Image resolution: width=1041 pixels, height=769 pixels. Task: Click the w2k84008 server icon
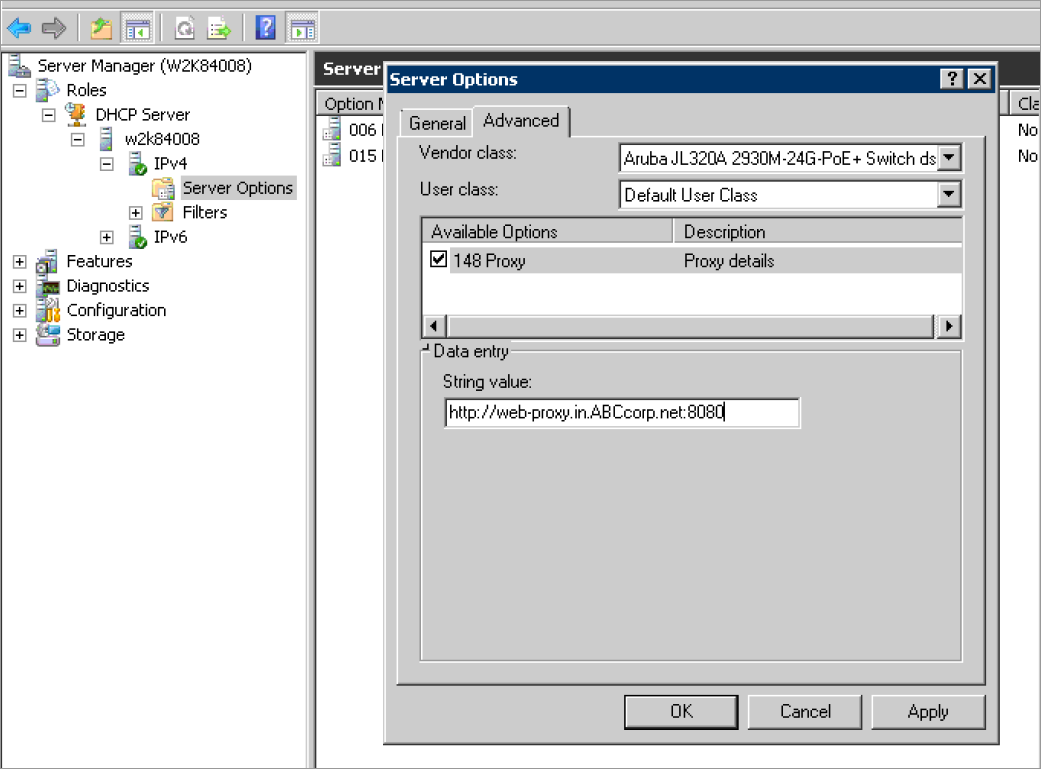point(106,139)
